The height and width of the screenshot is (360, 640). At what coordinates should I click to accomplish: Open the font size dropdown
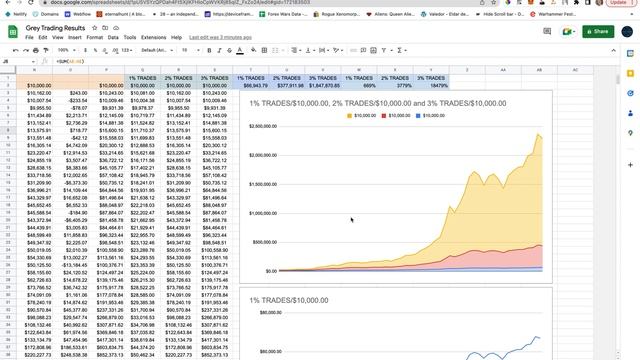click(191, 50)
